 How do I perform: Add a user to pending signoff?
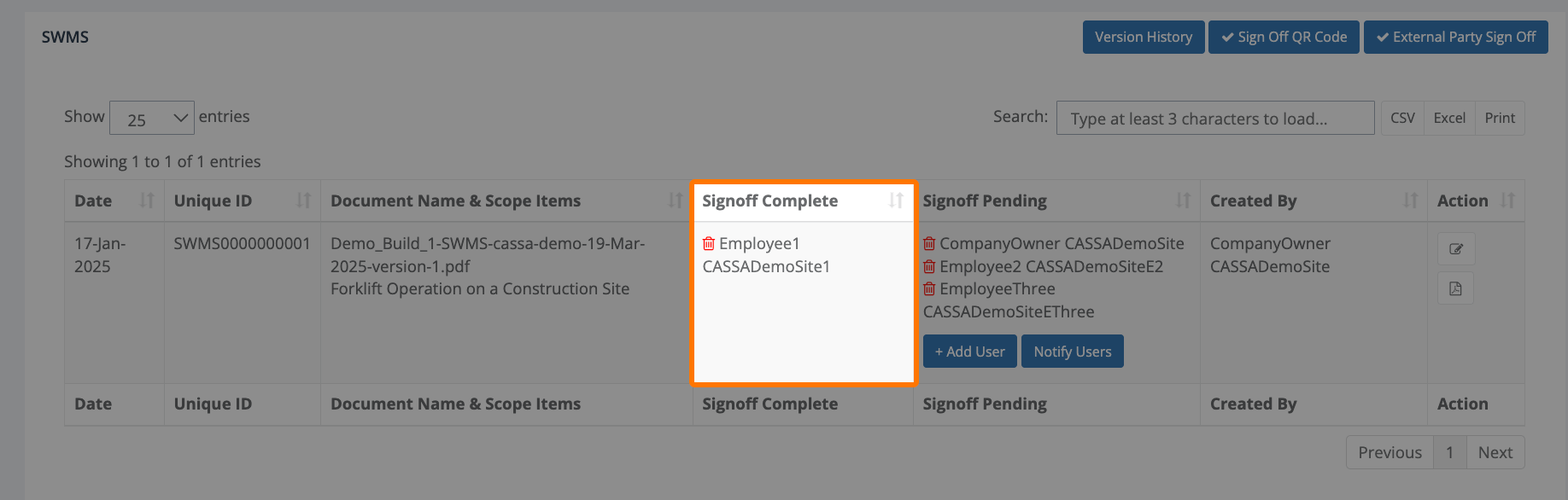(x=969, y=352)
